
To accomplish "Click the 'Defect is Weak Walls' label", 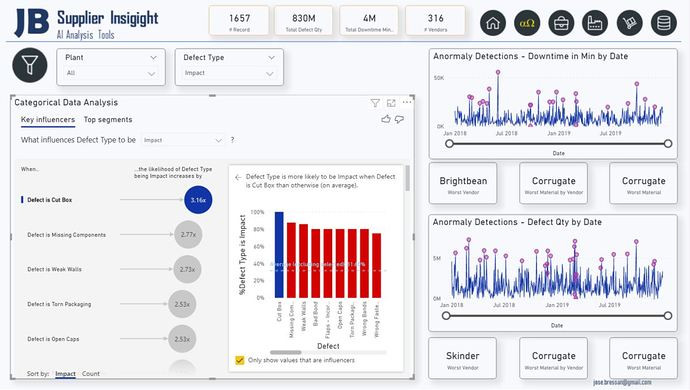I will coord(54,269).
